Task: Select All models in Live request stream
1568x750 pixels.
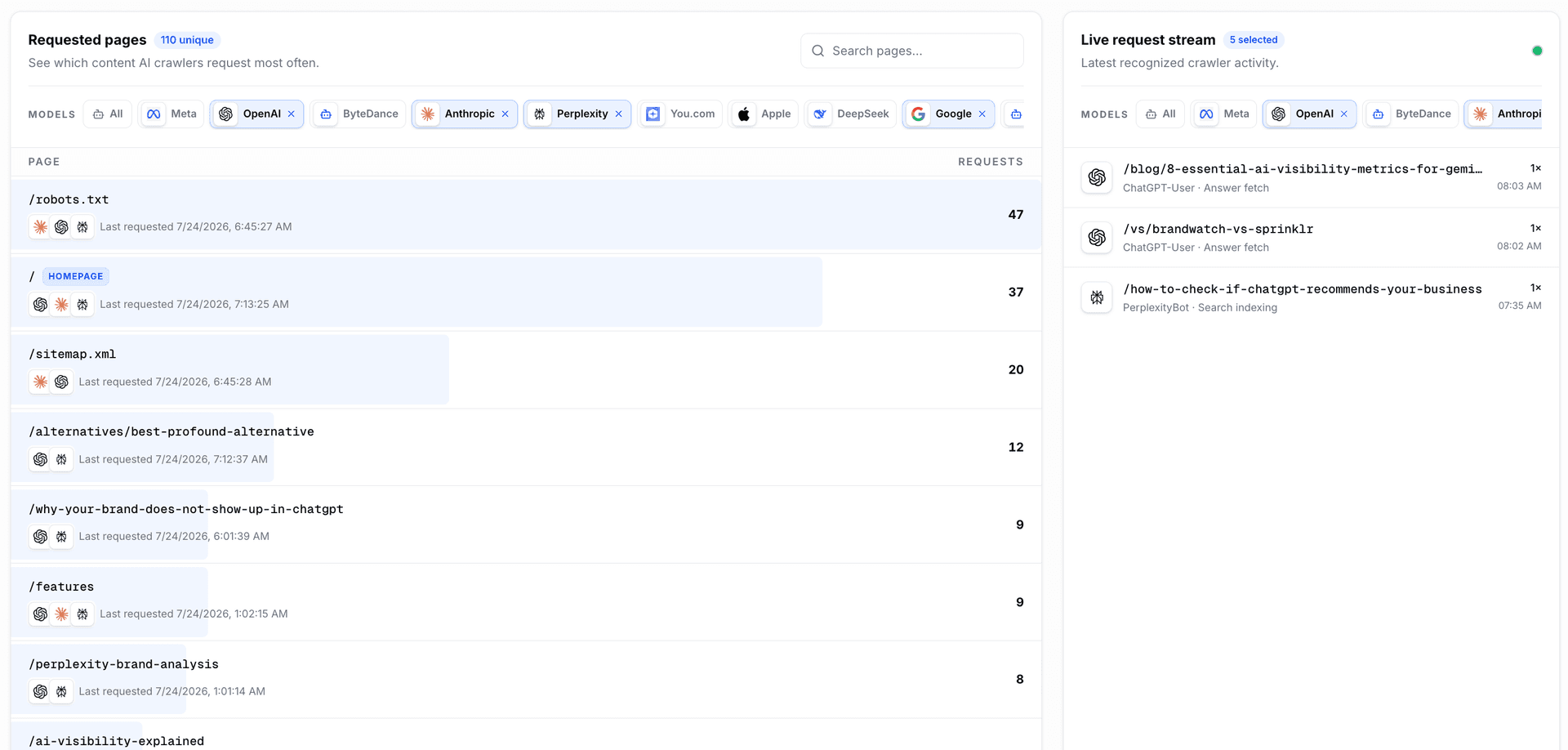Action: 1160,114
